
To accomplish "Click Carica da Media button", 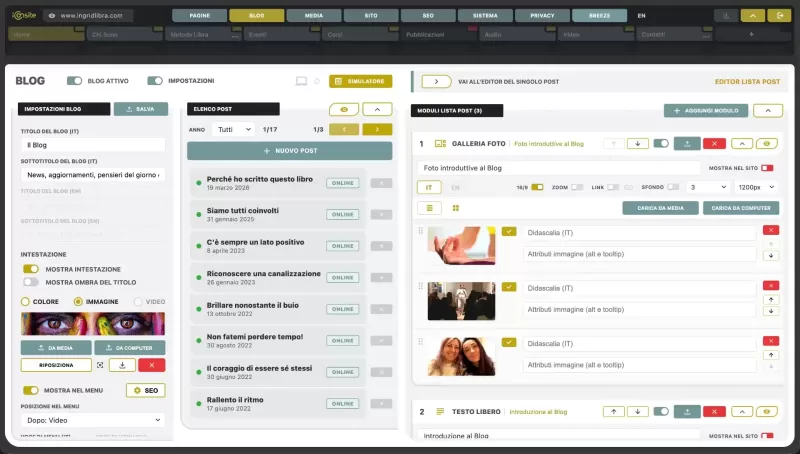I will [x=660, y=208].
